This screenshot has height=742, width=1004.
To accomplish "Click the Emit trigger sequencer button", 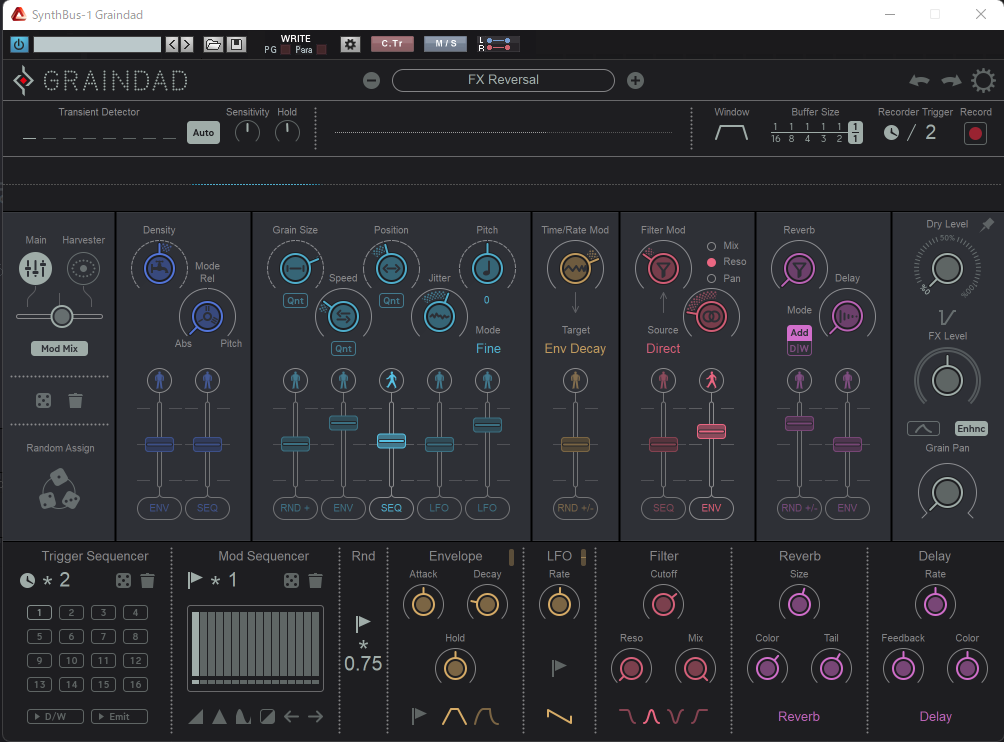I will tap(119, 716).
